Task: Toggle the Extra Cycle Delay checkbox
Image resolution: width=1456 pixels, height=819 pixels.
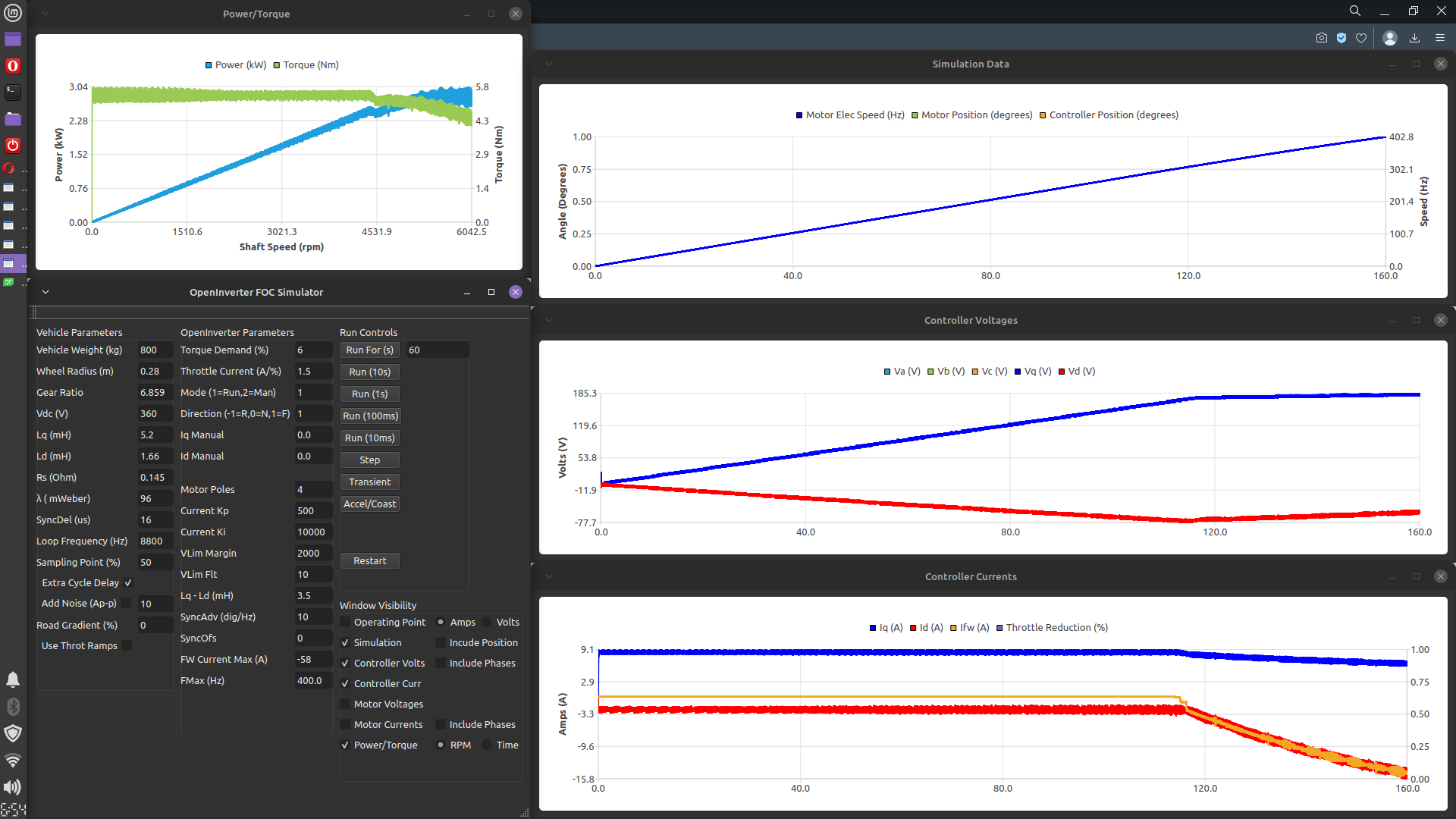Action: click(x=128, y=583)
